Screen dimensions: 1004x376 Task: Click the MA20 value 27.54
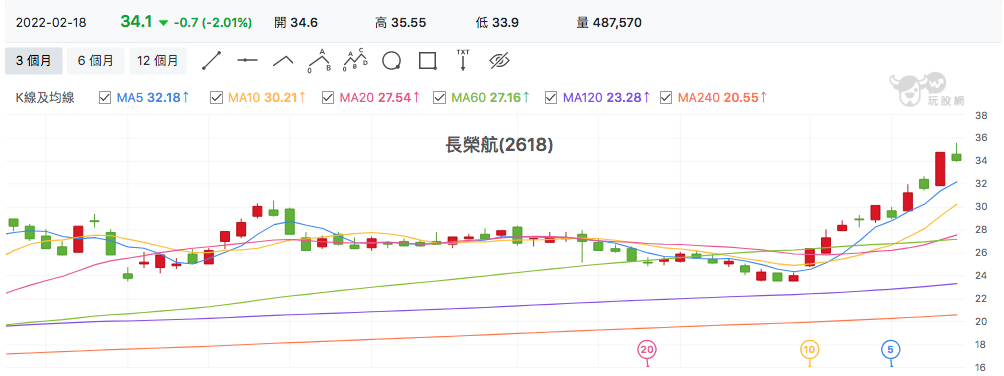pos(394,98)
